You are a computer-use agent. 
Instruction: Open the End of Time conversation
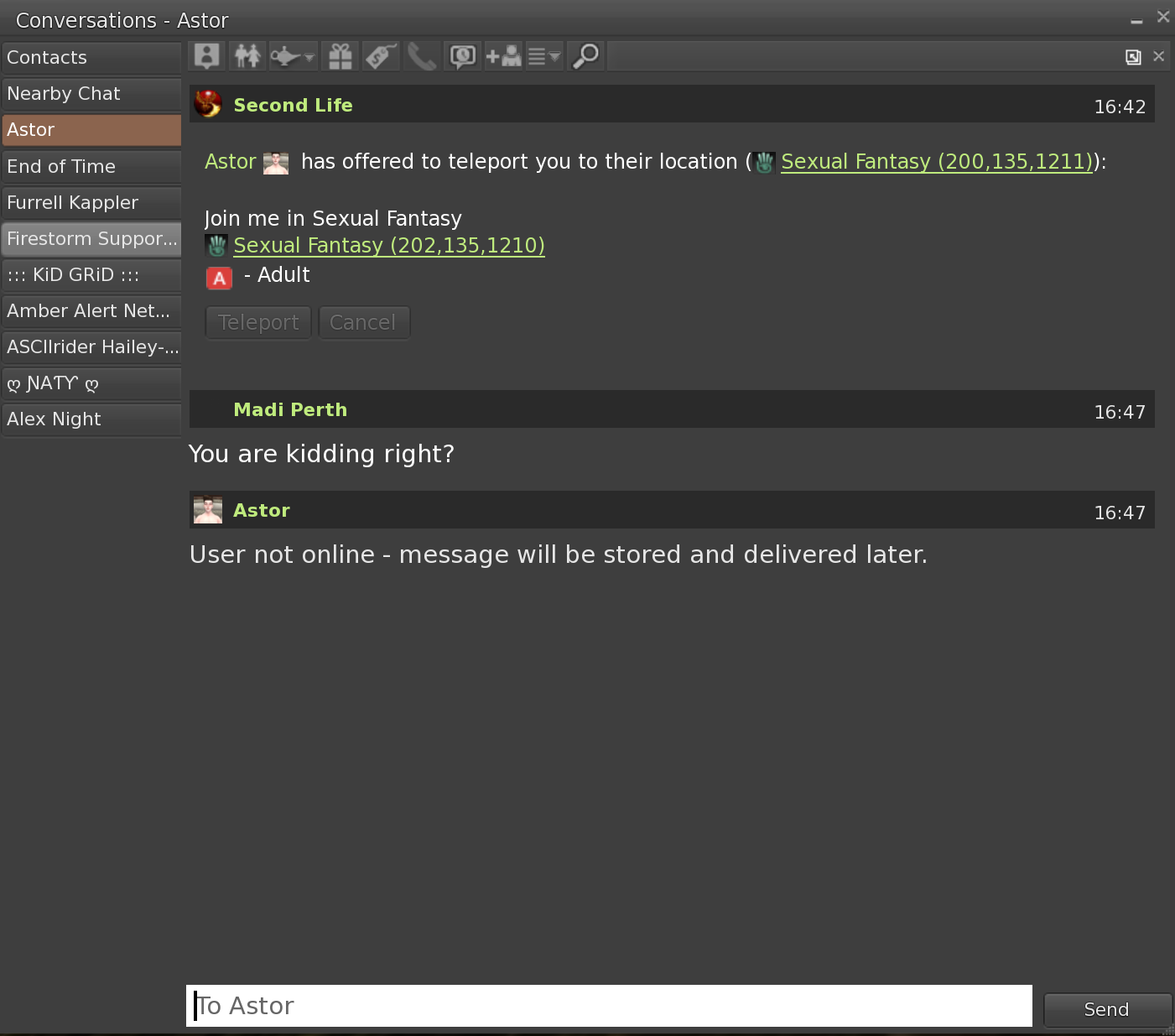click(x=91, y=166)
